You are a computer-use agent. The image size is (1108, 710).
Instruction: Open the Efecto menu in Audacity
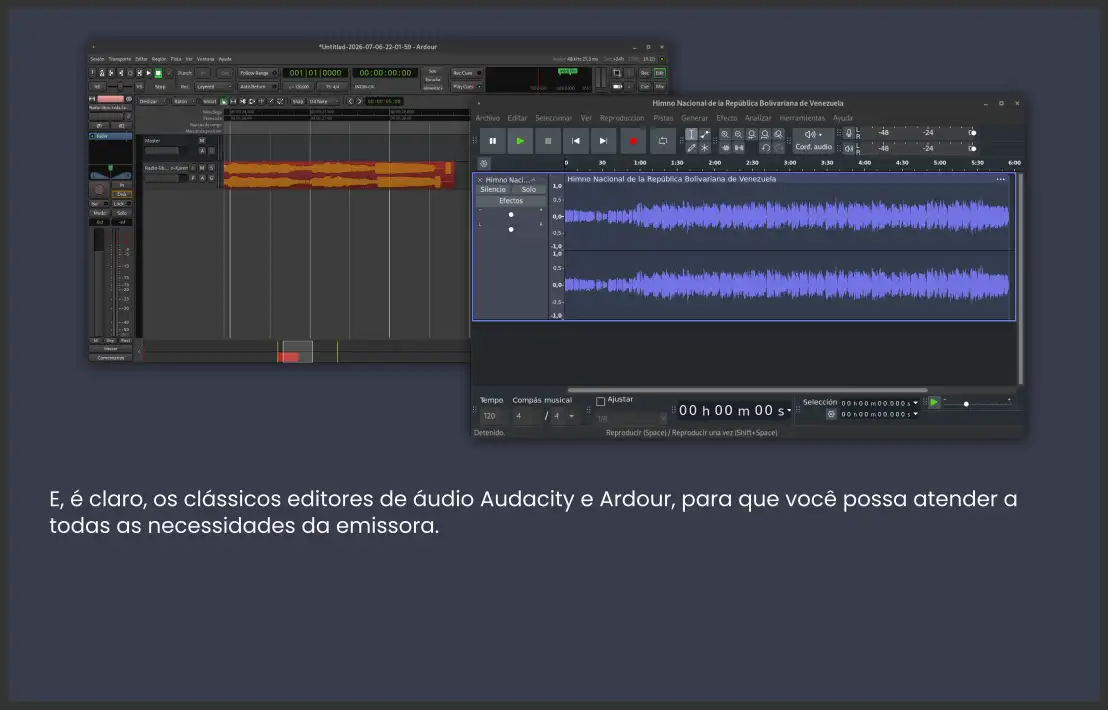[x=726, y=118]
